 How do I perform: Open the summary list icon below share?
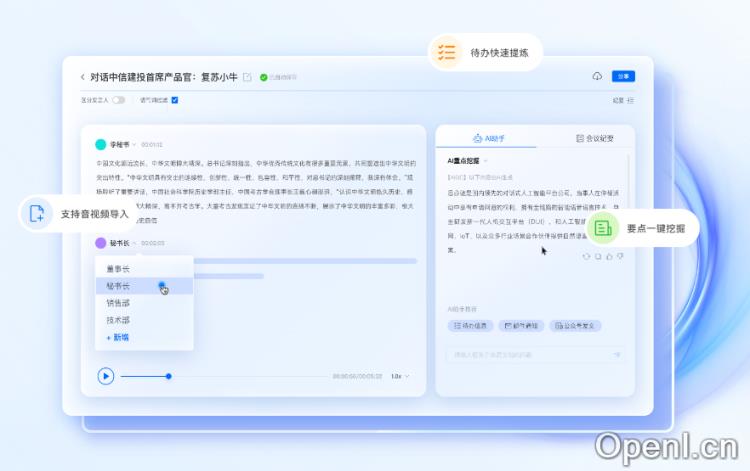[630, 100]
